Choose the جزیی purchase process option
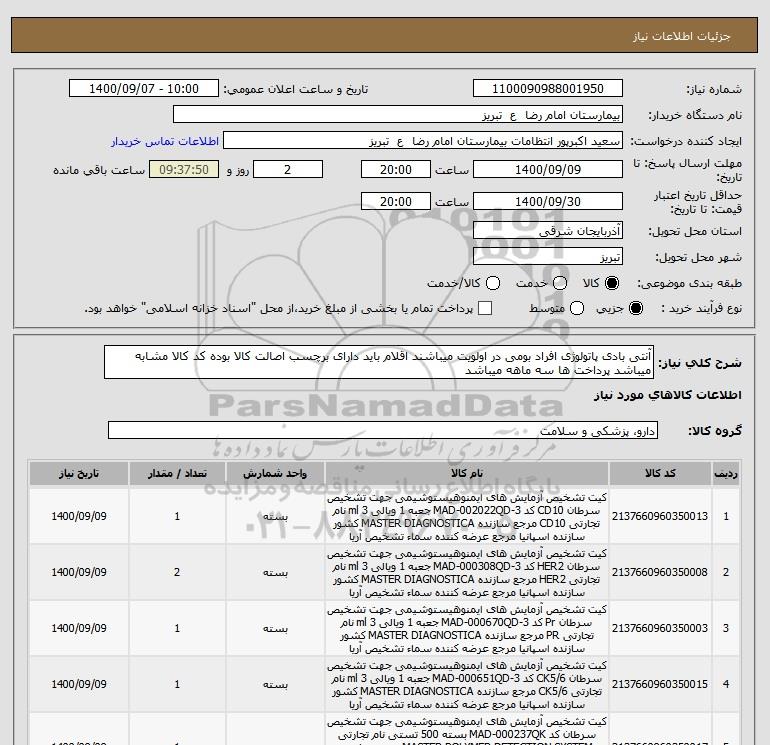The height and width of the screenshot is (745, 770). click(x=635, y=308)
